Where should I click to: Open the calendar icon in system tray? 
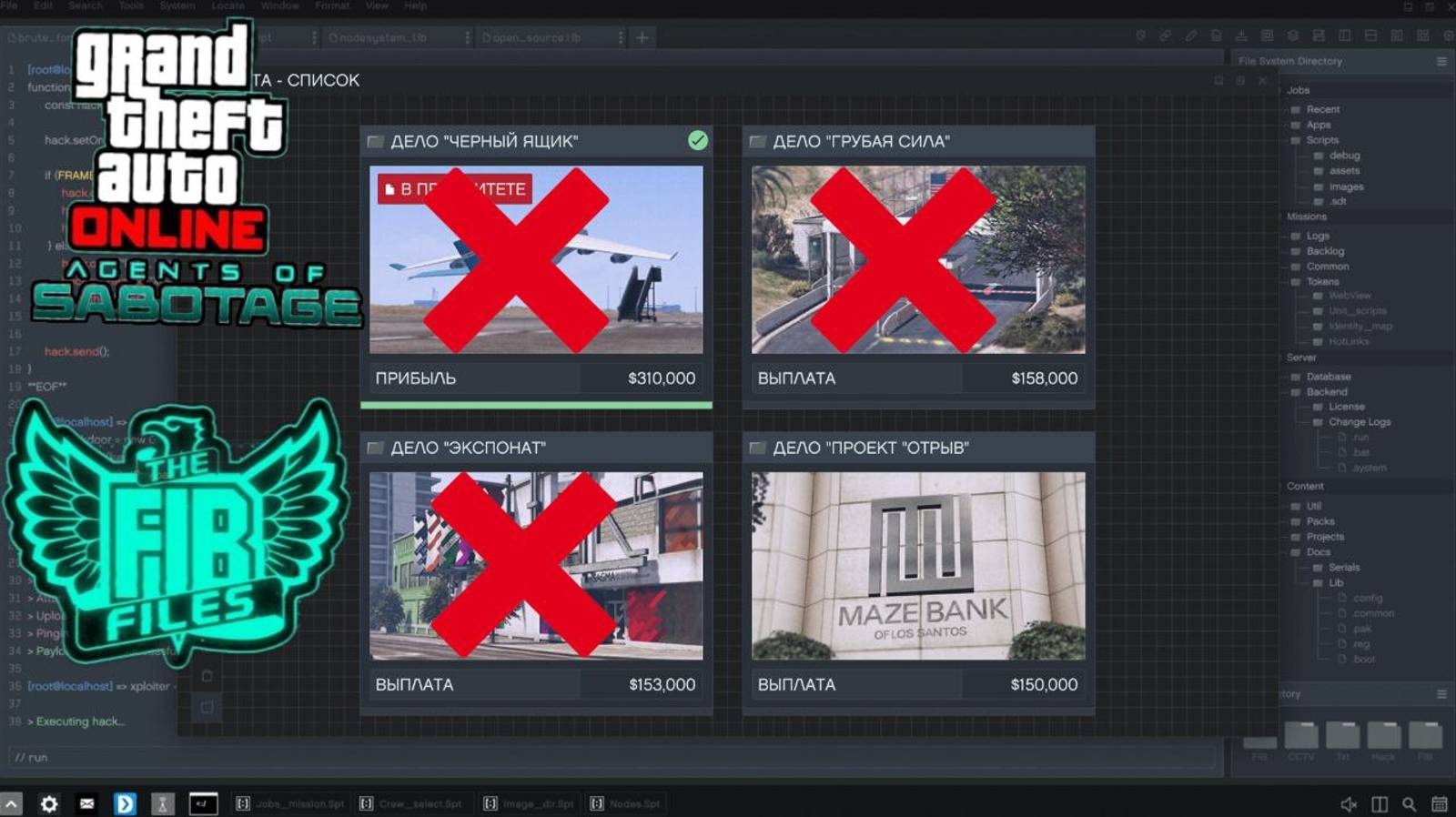tap(1440, 804)
